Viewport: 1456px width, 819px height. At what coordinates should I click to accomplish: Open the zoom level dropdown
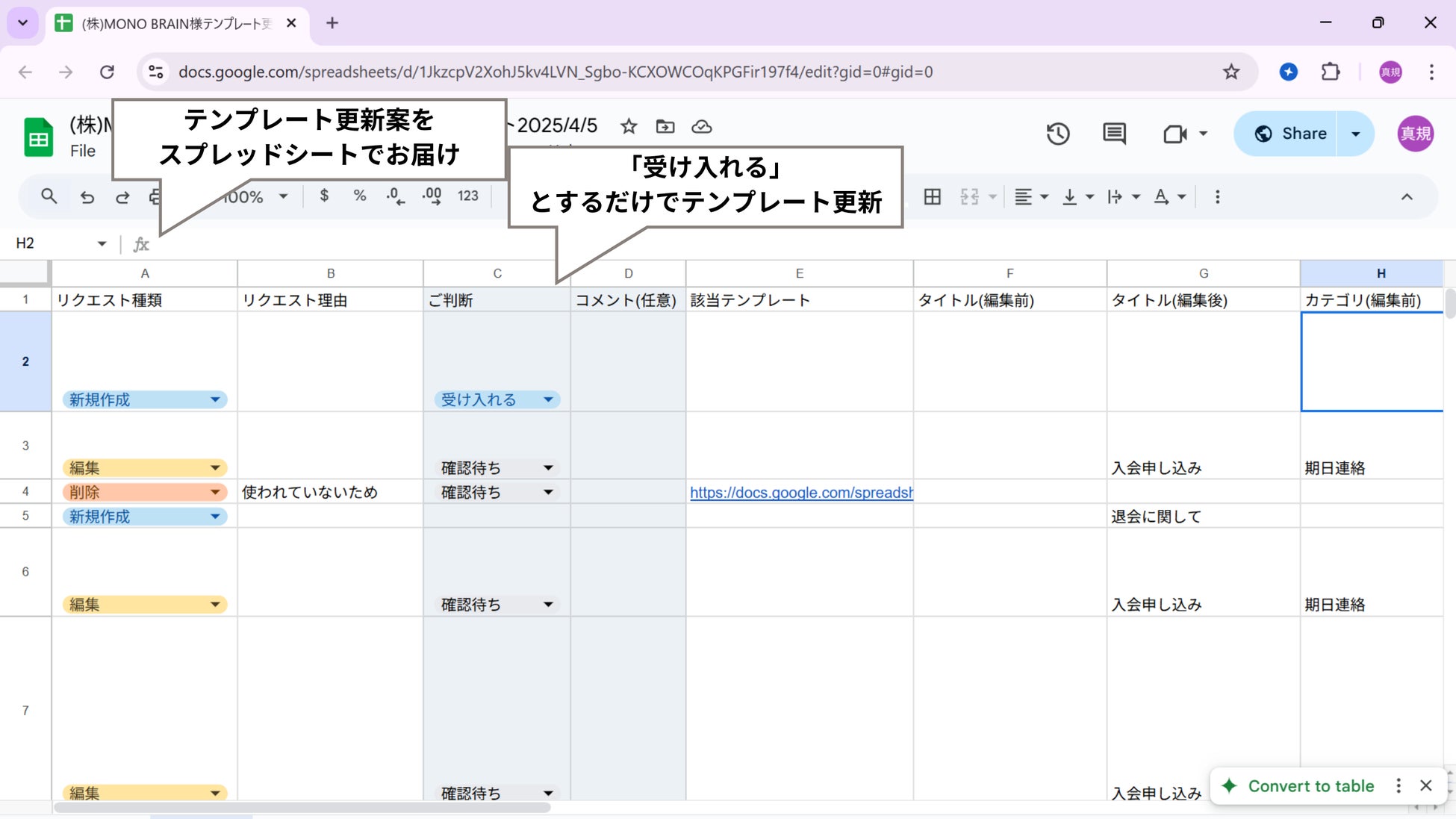[x=283, y=197]
